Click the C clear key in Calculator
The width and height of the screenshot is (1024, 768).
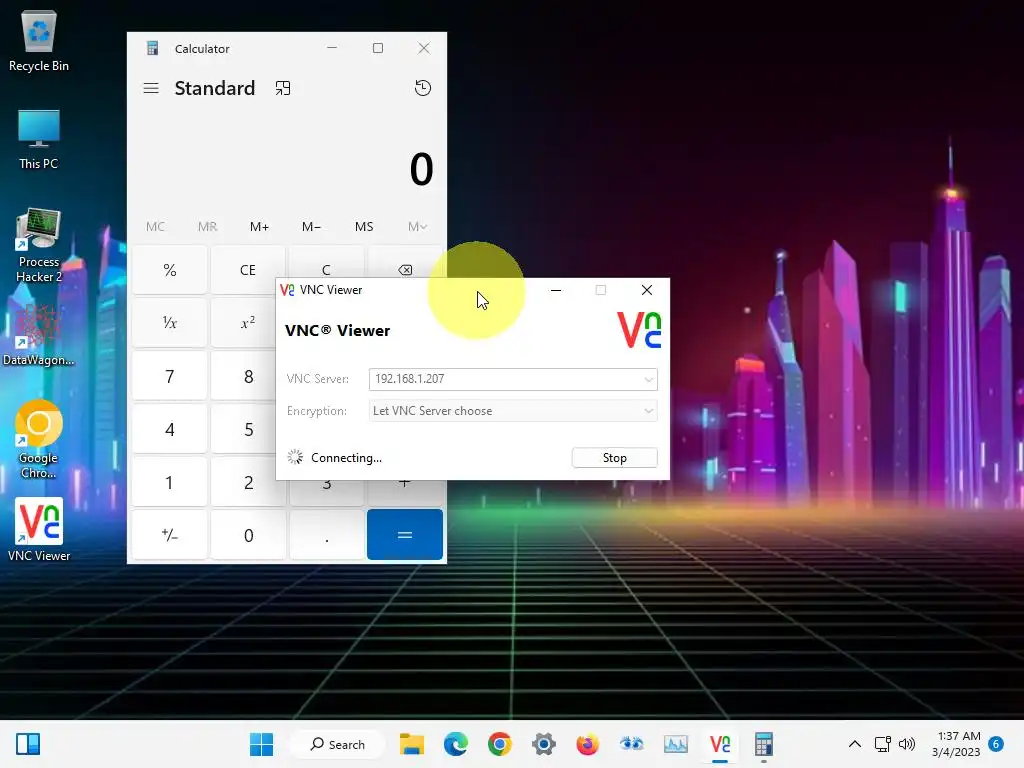[327, 262]
